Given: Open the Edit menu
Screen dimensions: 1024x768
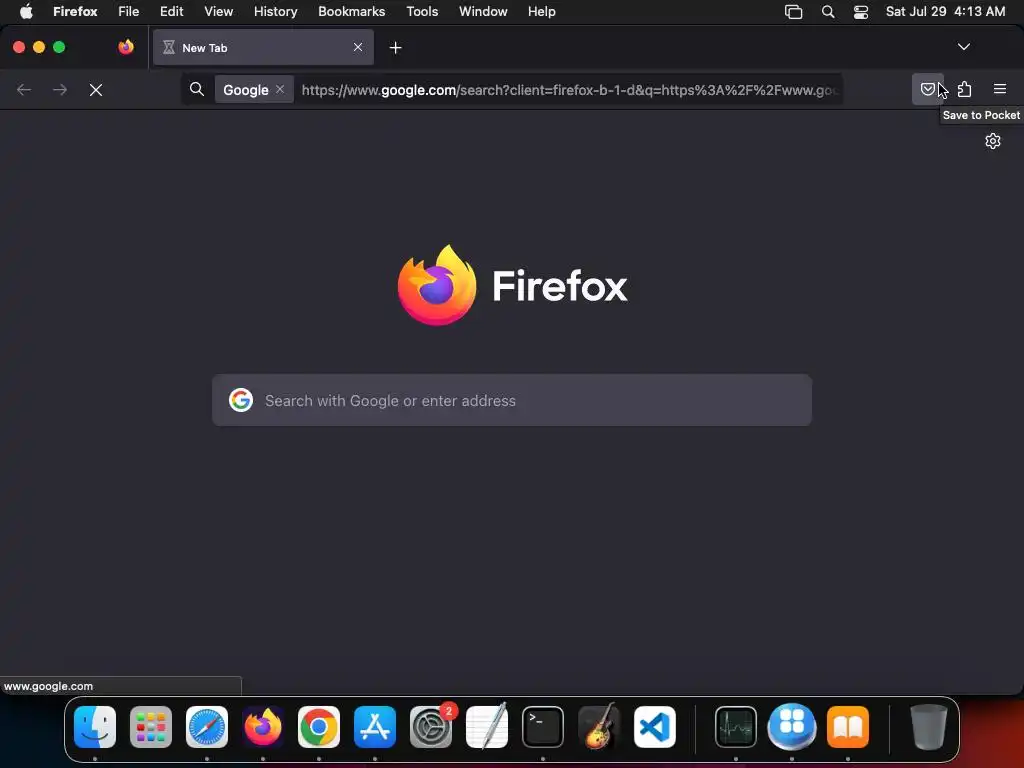Looking at the screenshot, I should click(172, 12).
